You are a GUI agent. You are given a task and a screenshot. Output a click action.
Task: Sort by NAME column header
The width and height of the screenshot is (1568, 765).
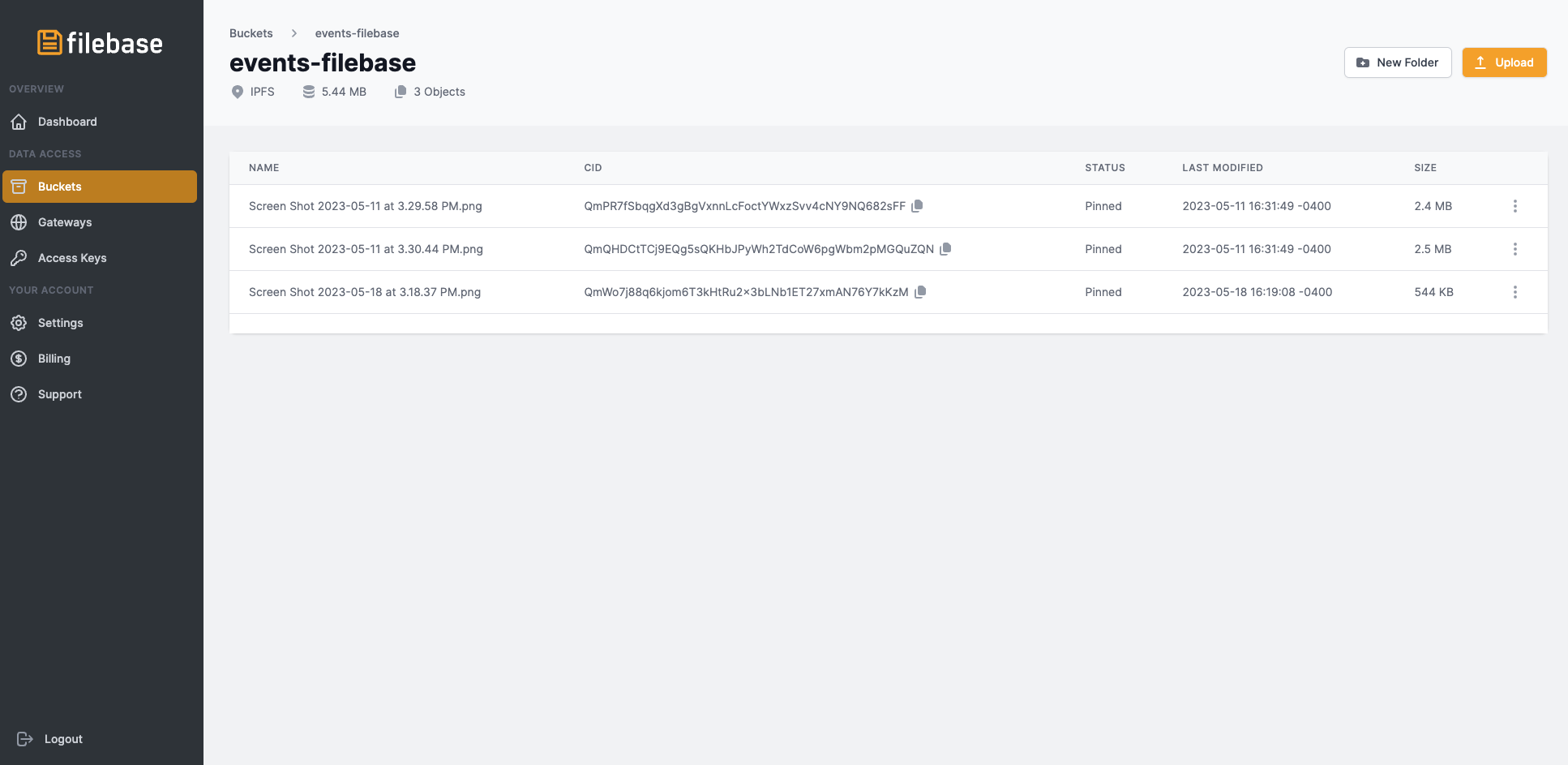tap(264, 168)
